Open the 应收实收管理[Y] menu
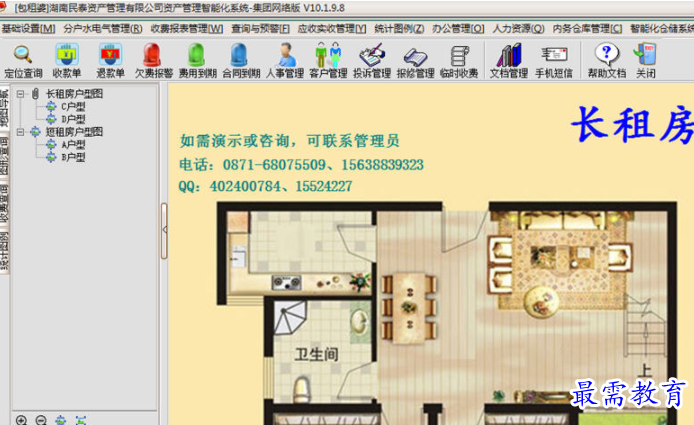This screenshot has width=694, height=425. pos(332,29)
